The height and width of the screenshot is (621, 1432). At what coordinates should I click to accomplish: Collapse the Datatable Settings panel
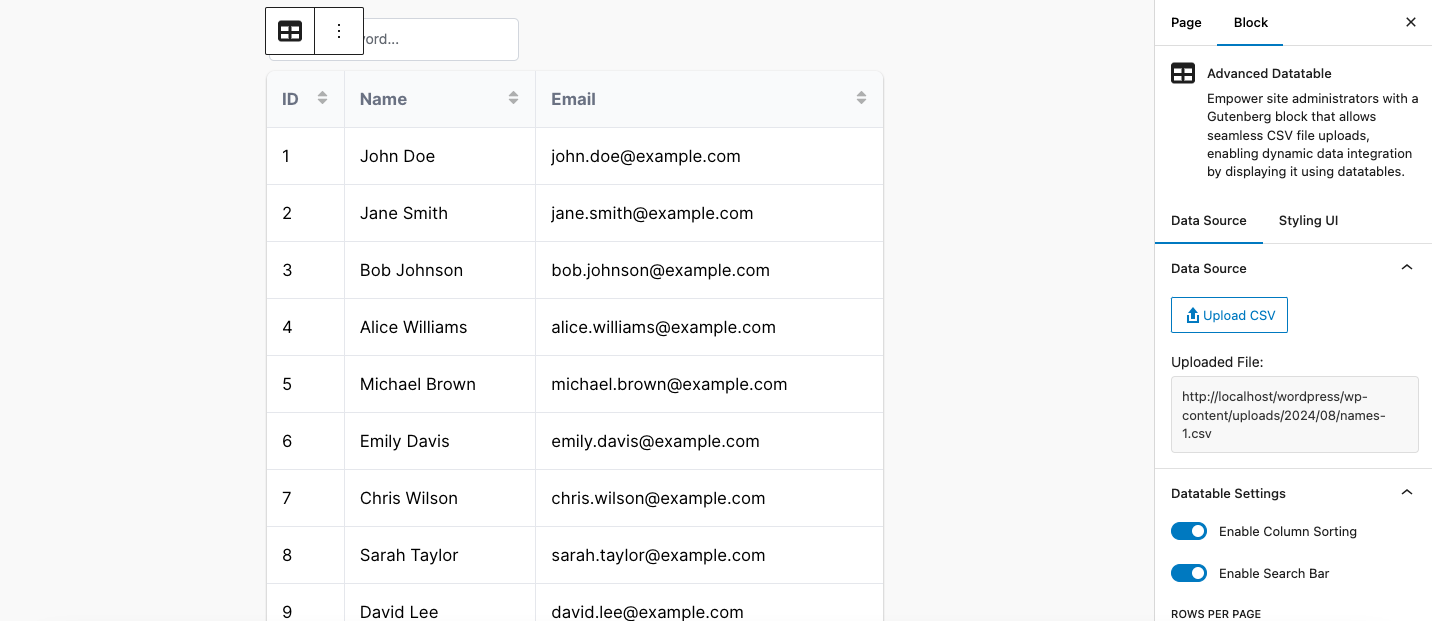(1407, 493)
